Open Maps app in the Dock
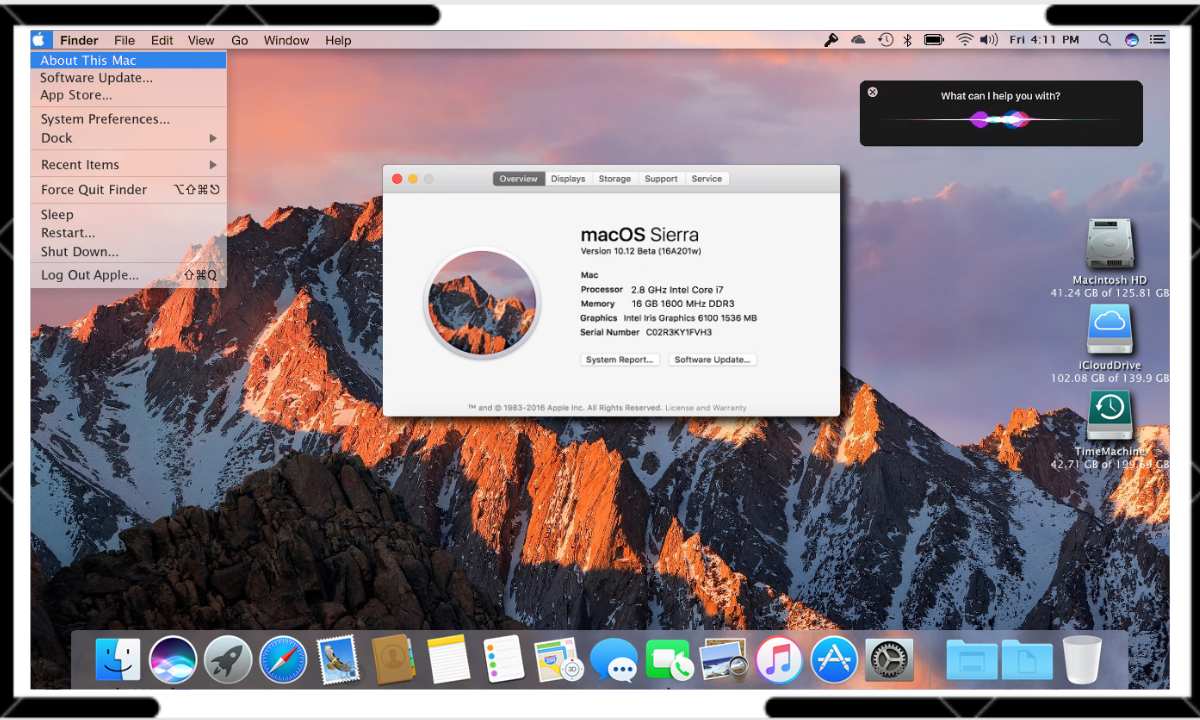 pyautogui.click(x=558, y=660)
